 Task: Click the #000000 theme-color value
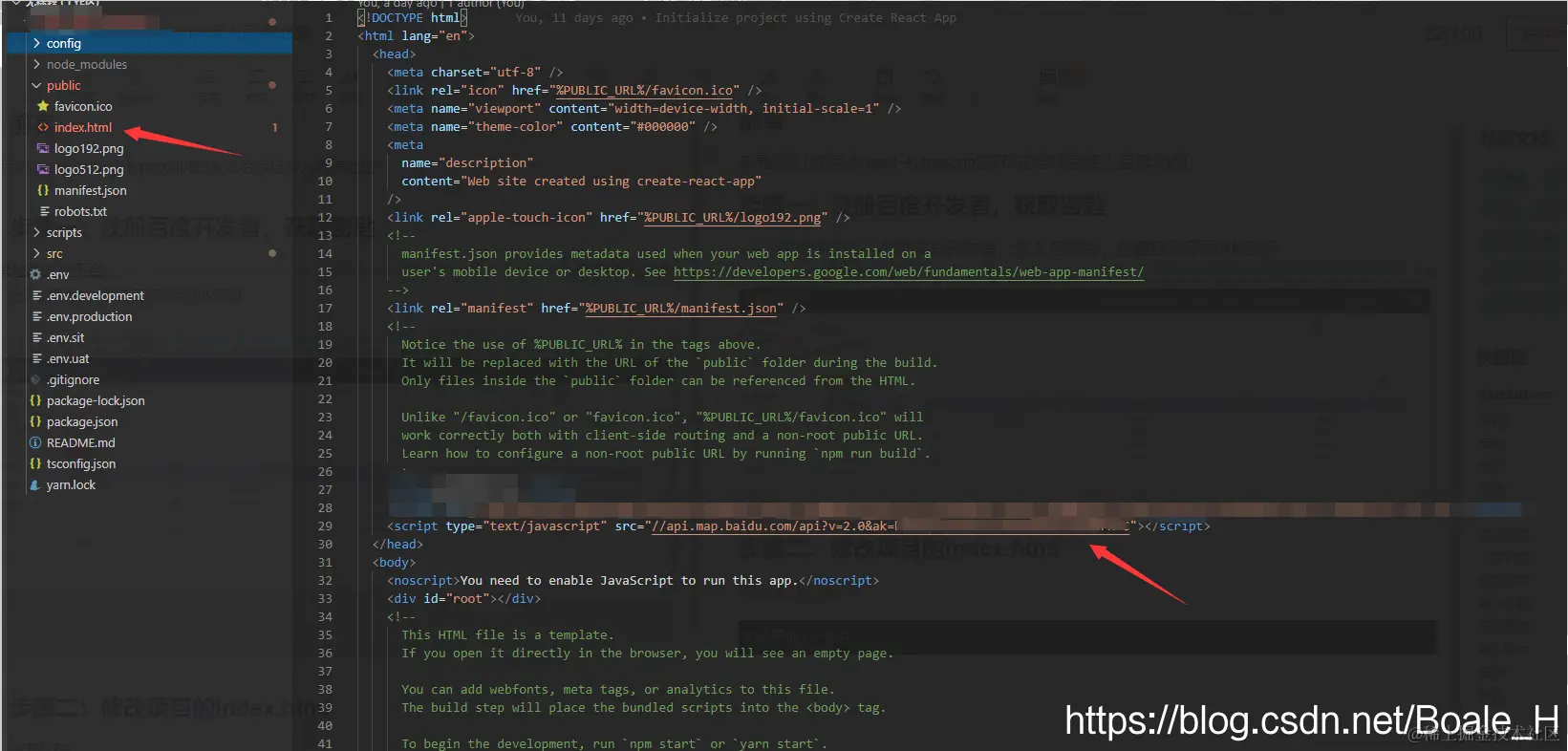pos(661,126)
